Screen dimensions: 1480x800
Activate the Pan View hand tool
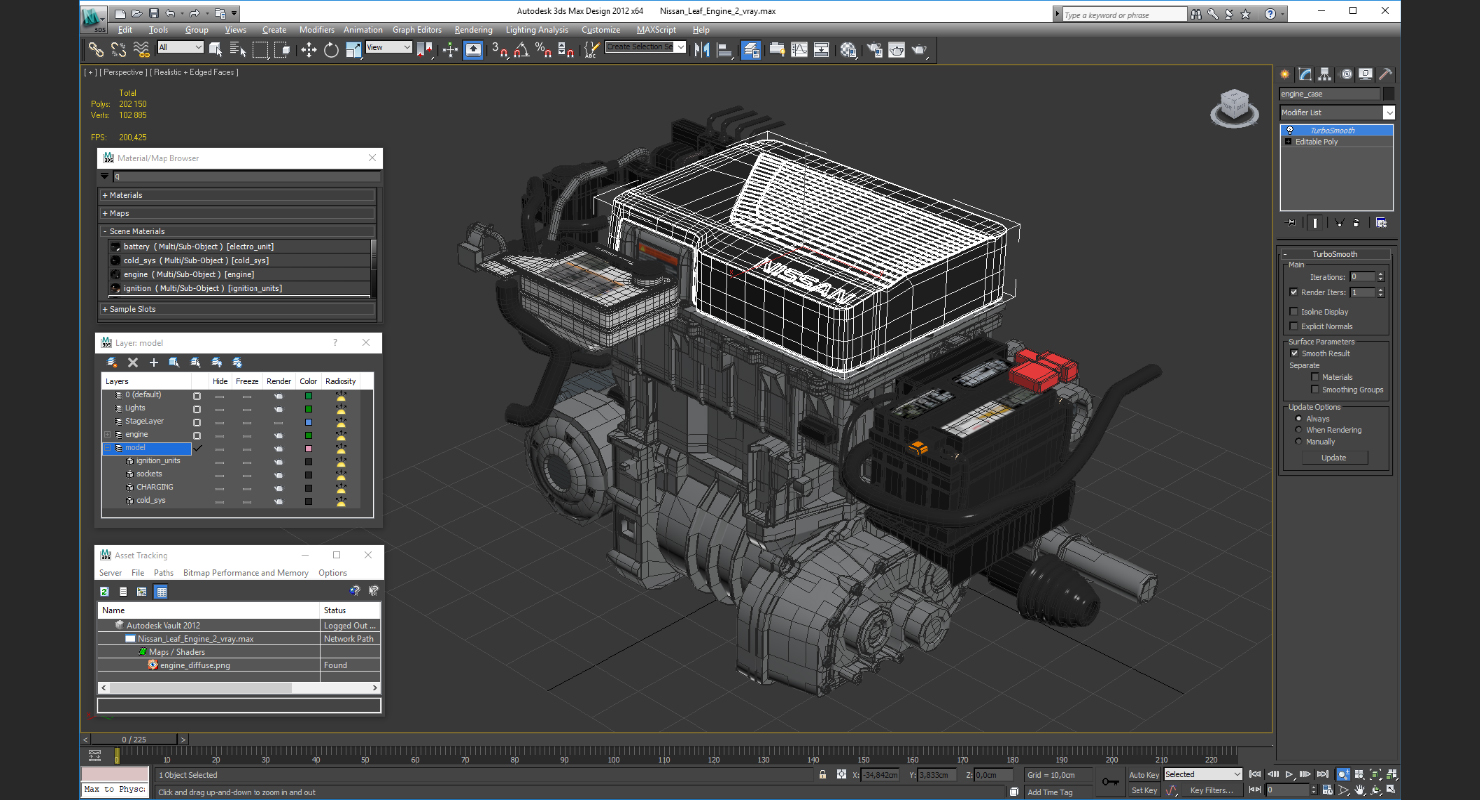click(1359, 790)
